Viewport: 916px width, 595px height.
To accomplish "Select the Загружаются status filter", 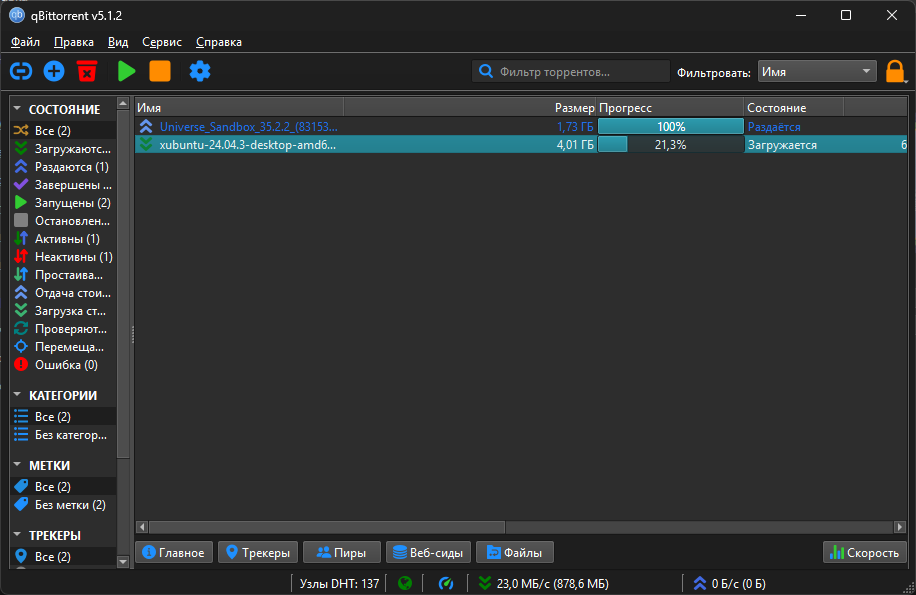I will pos(63,148).
